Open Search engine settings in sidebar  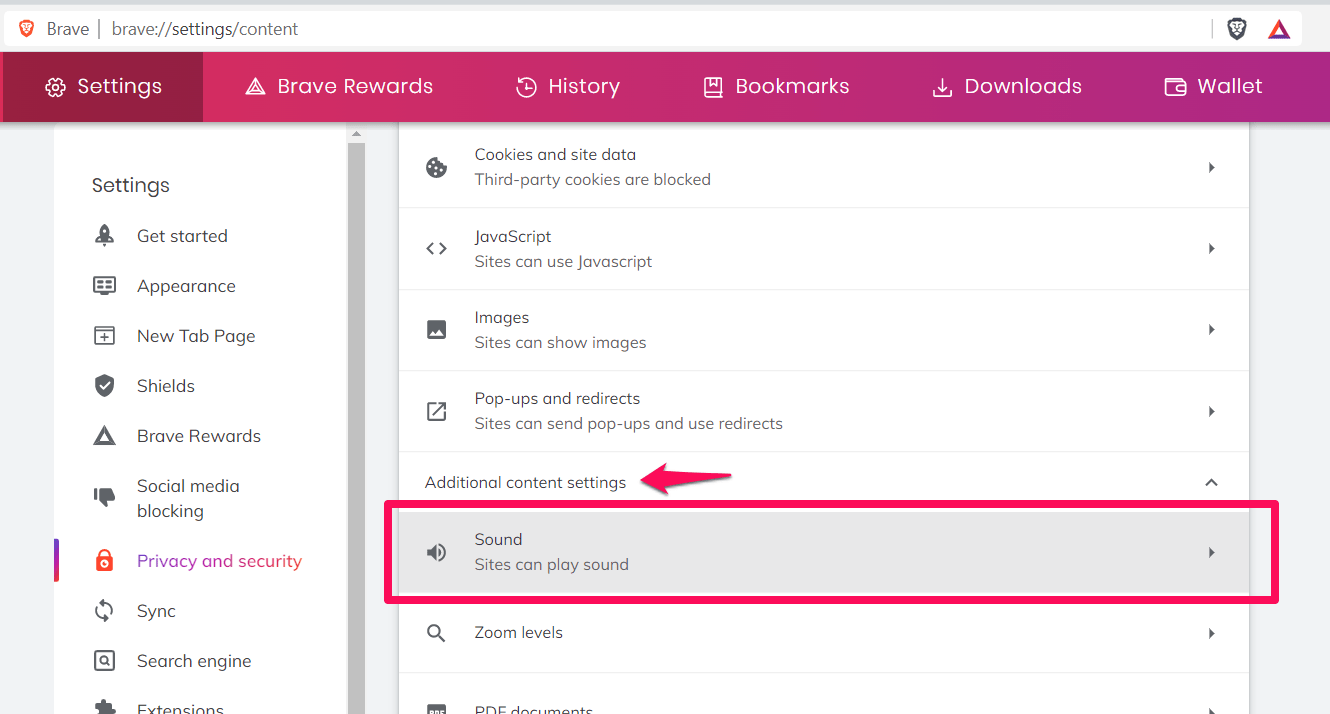194,661
